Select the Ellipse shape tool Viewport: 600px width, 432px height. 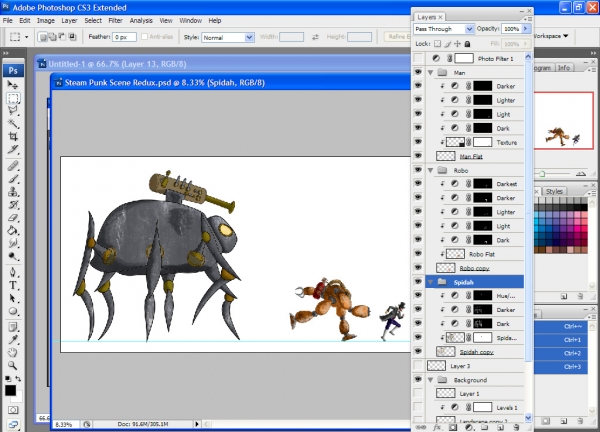pyautogui.click(x=13, y=311)
